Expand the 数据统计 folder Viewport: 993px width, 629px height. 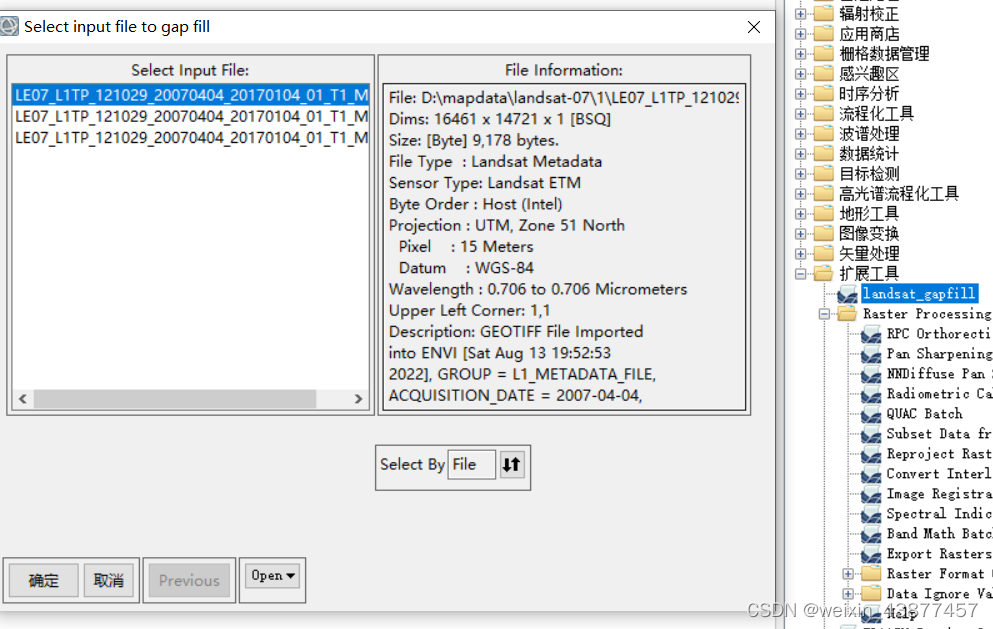tap(800, 154)
